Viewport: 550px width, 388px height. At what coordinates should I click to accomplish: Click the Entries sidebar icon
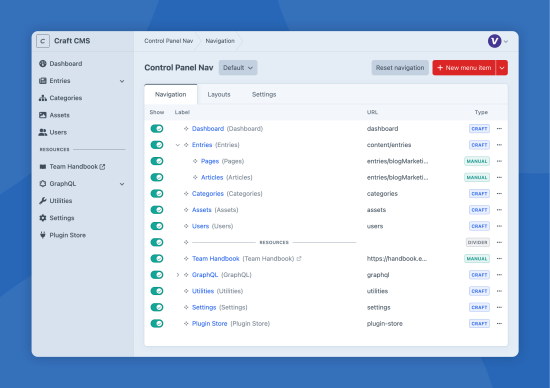[x=43, y=81]
